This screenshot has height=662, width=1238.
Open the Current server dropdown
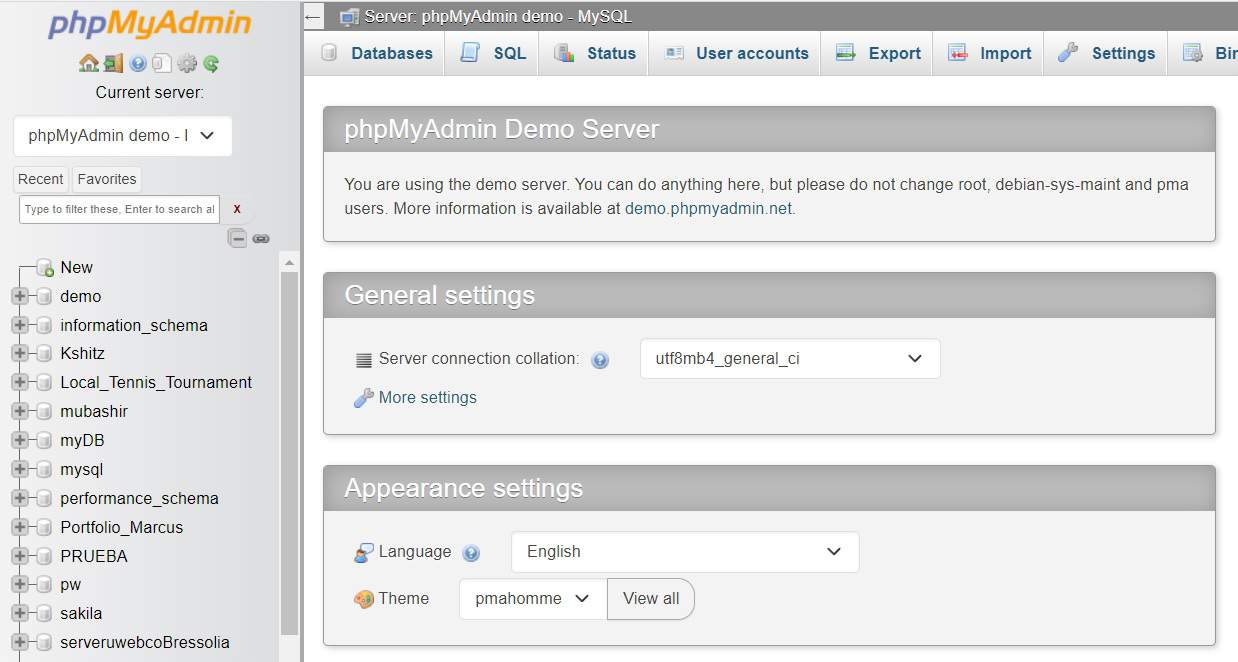pyautogui.click(x=123, y=136)
